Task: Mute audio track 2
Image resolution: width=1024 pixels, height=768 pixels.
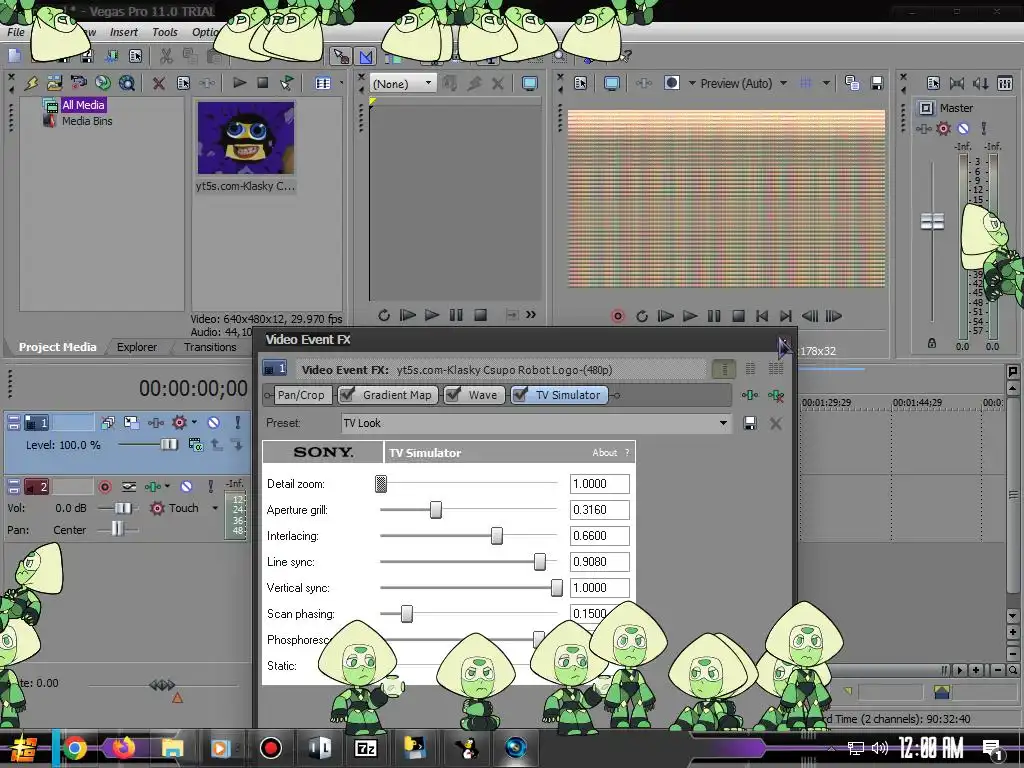Action: point(186,487)
